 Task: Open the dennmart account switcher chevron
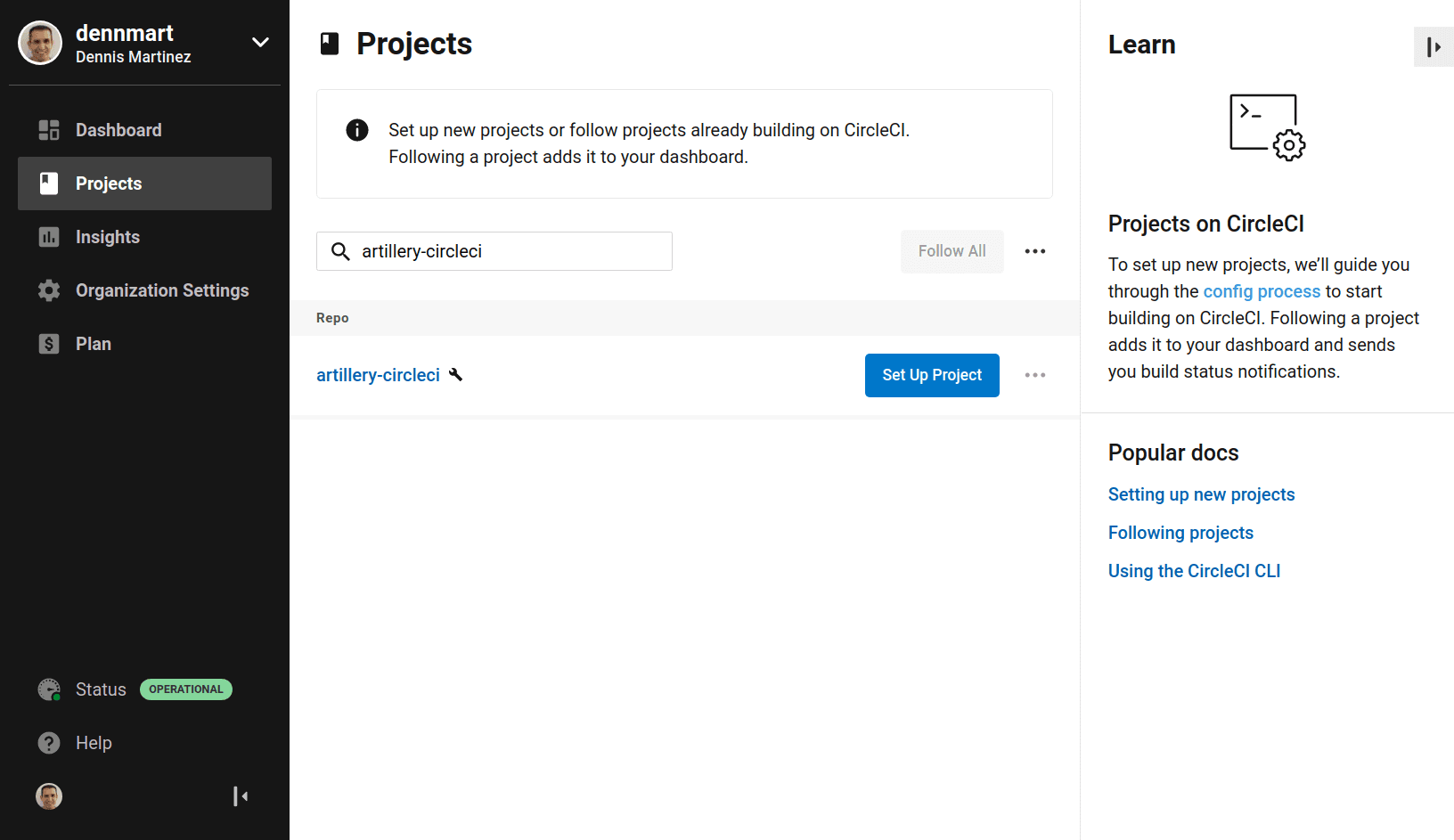point(259,42)
